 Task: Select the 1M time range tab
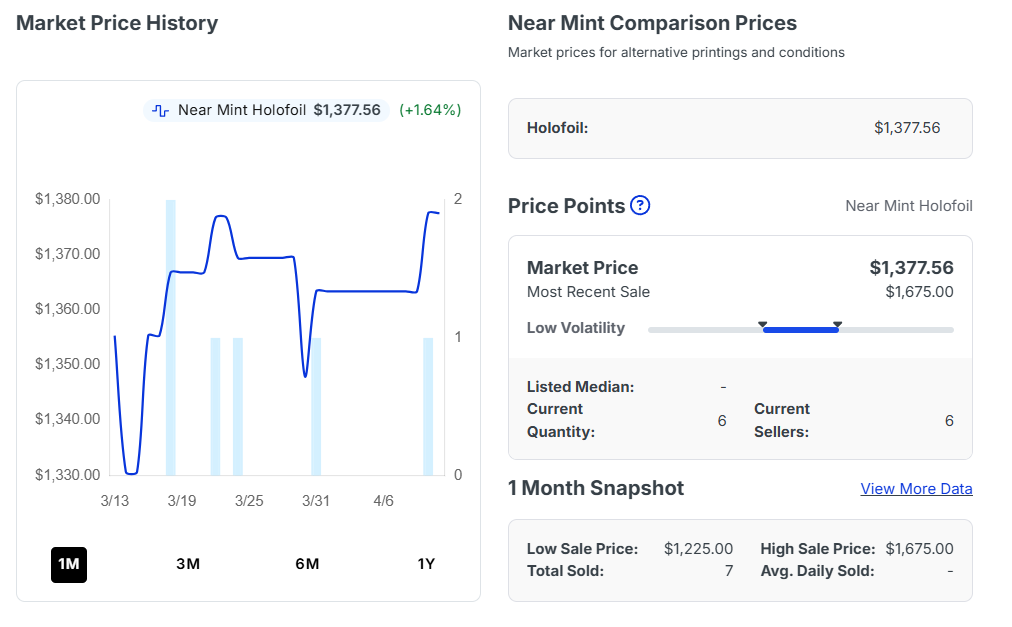pyautogui.click(x=69, y=564)
